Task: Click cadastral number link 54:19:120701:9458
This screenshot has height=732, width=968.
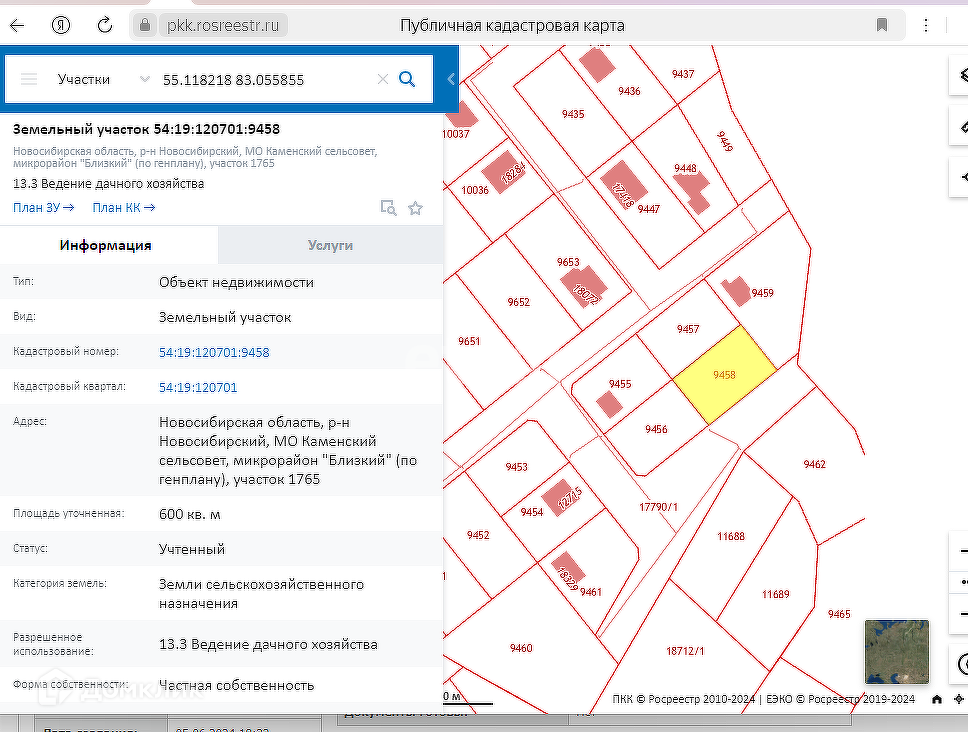Action: (214, 352)
